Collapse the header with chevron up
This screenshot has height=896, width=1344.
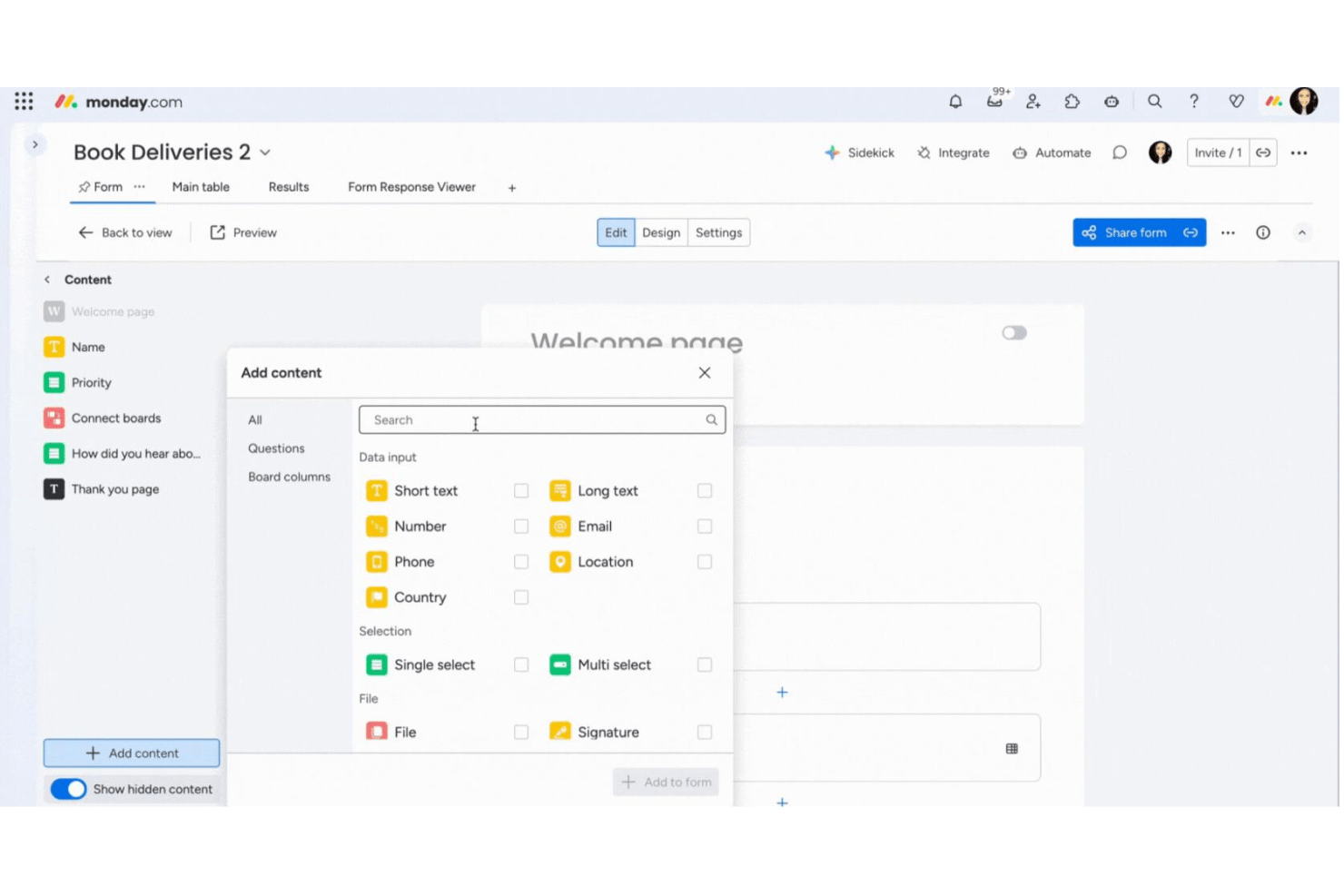tap(1302, 232)
